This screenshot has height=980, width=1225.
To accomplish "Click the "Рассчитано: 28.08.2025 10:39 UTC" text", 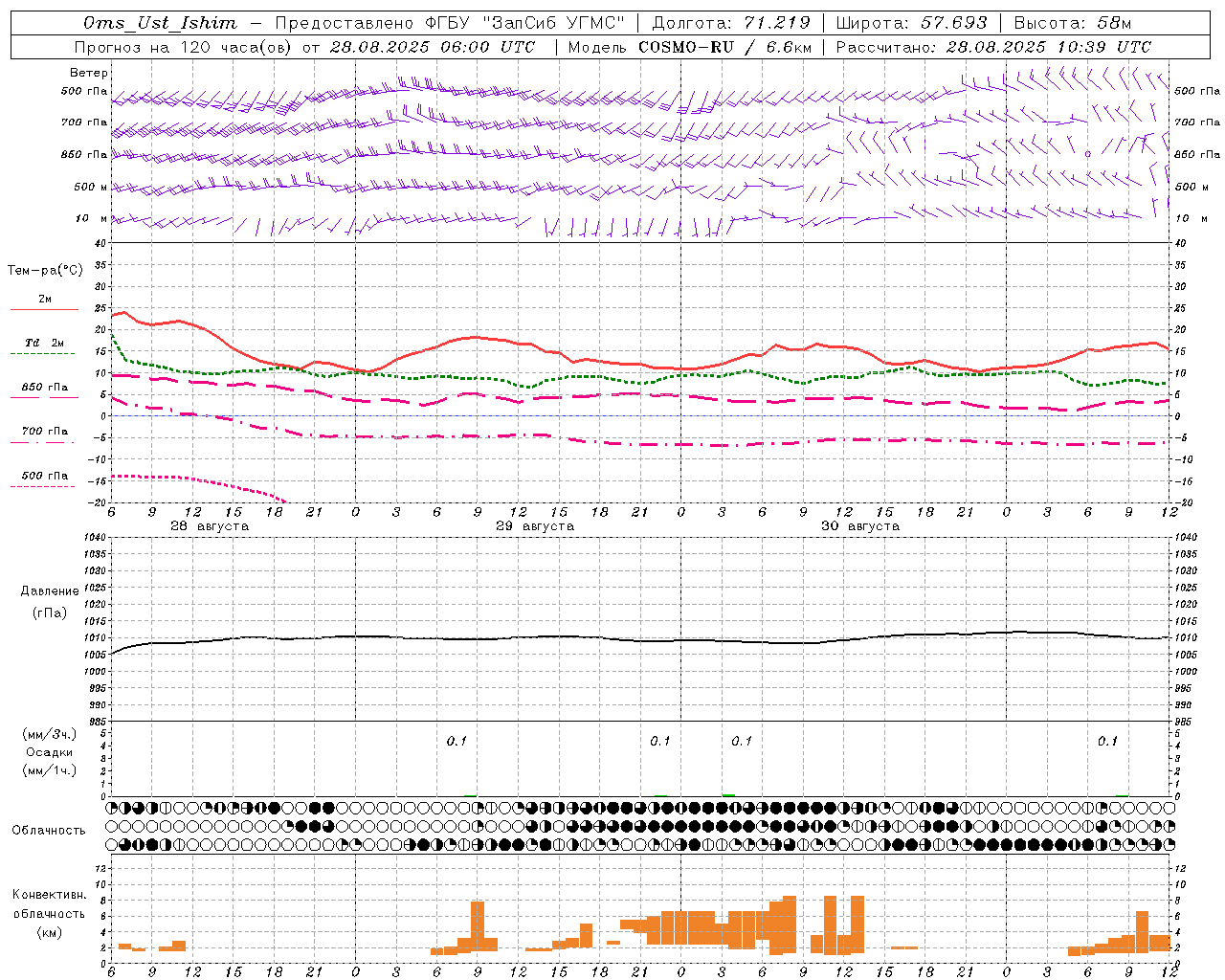I will [993, 47].
